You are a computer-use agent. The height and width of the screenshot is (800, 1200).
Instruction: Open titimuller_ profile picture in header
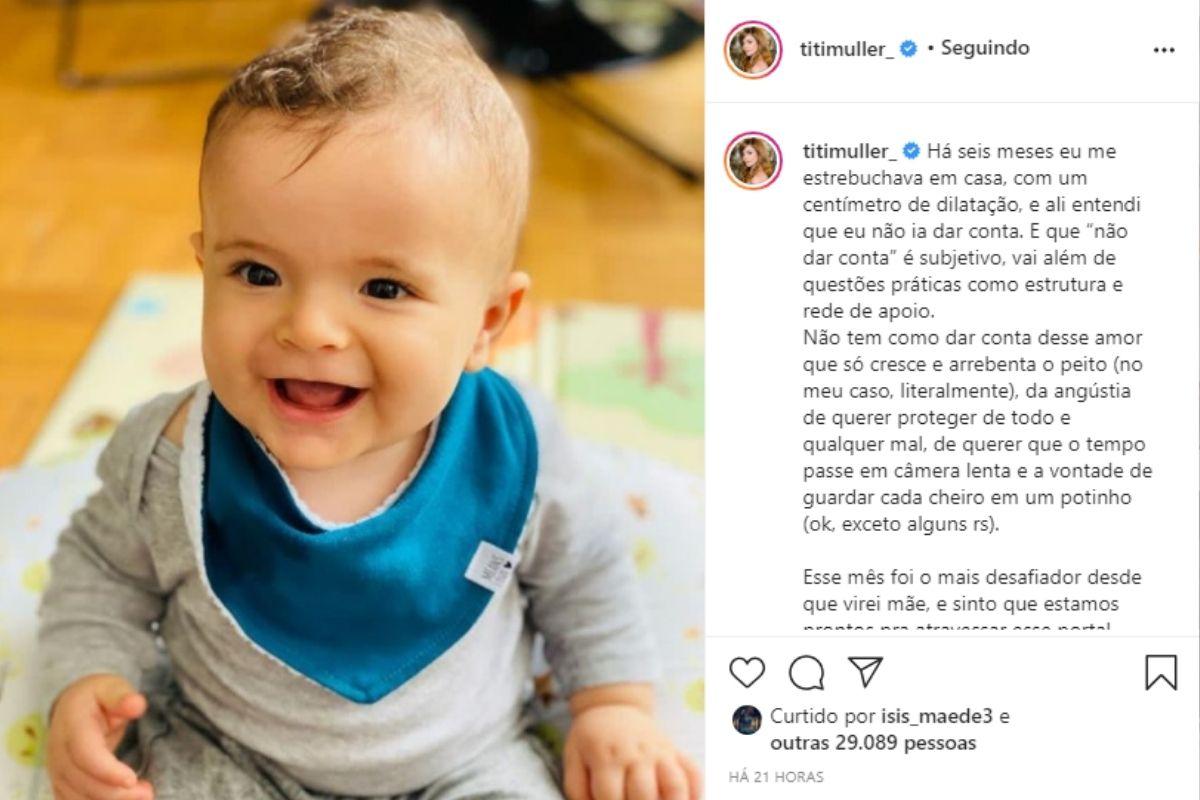click(x=753, y=50)
